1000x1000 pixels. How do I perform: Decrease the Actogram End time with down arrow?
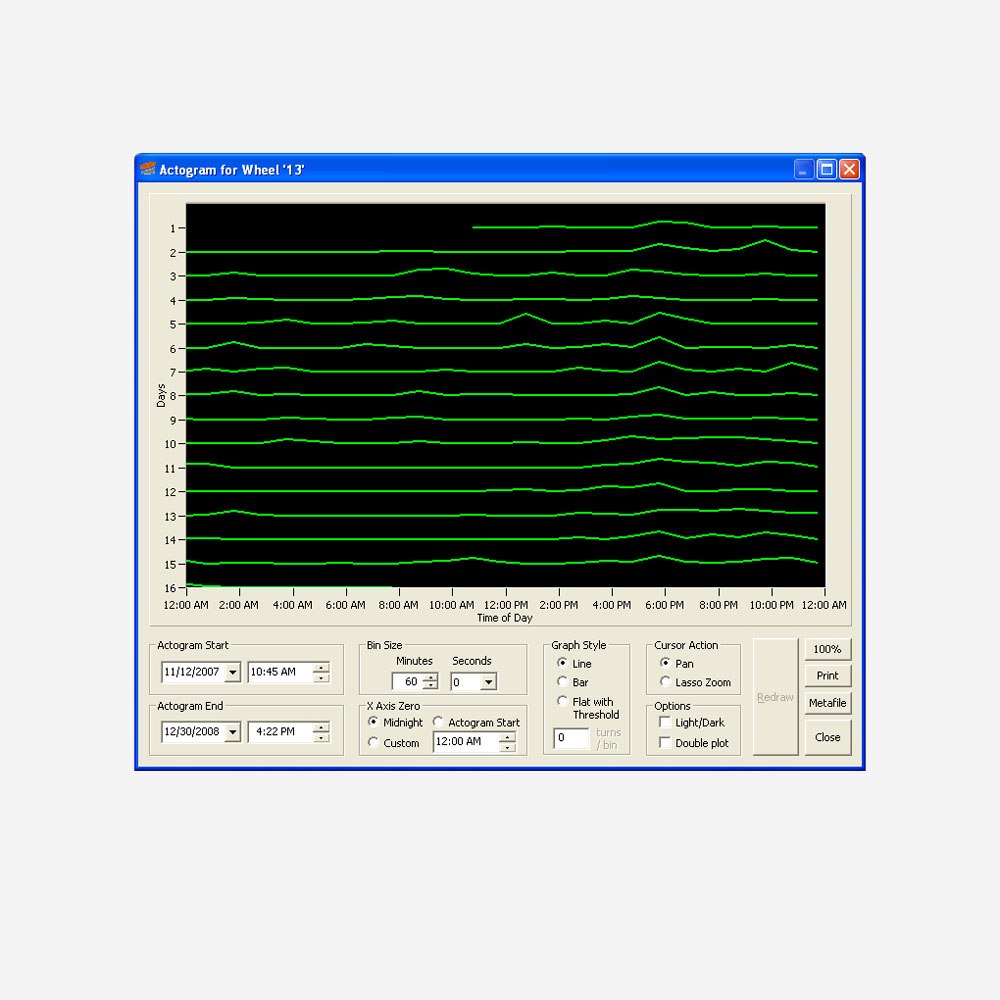click(x=321, y=737)
